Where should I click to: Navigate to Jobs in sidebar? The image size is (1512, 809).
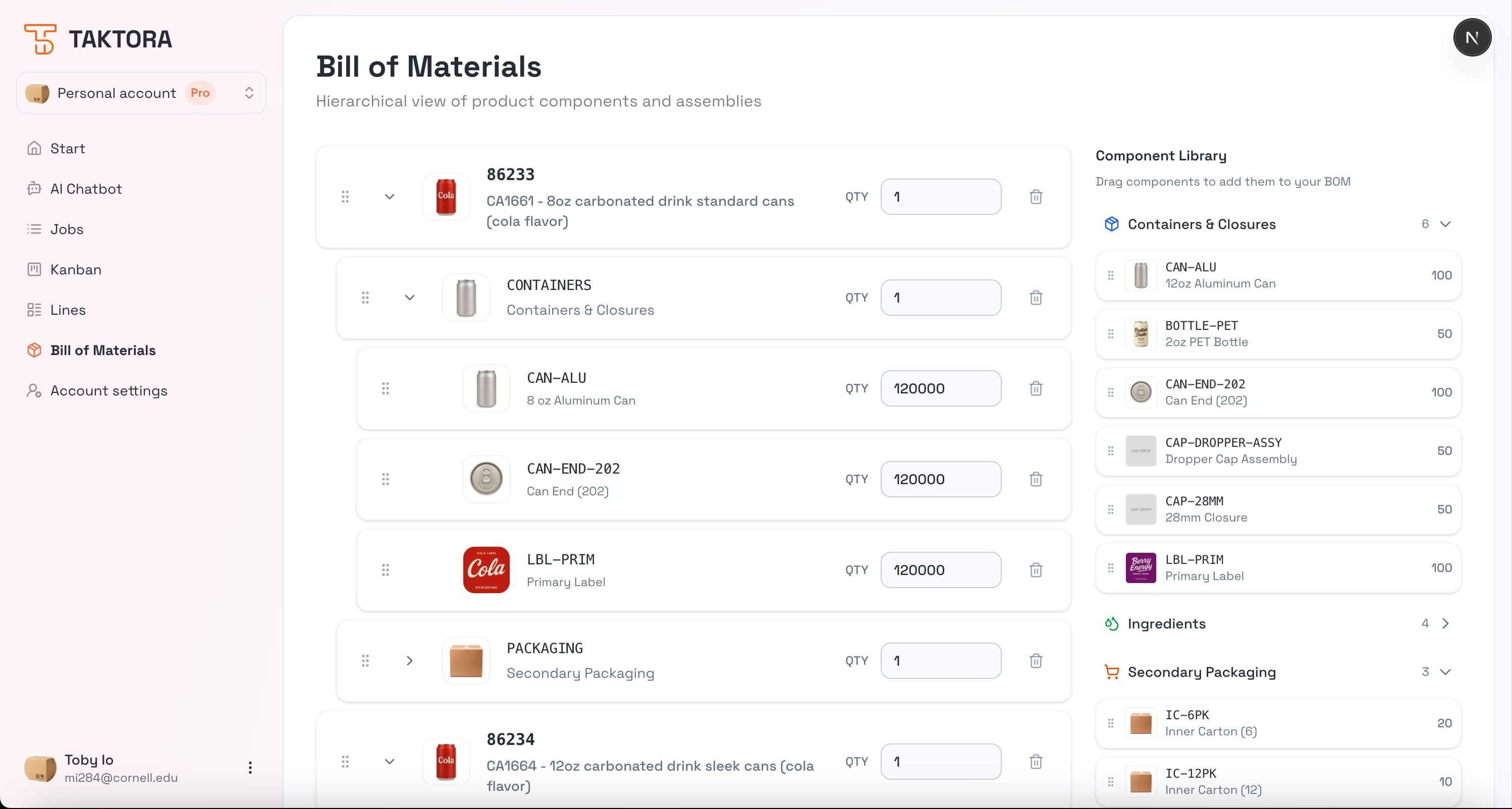point(66,229)
